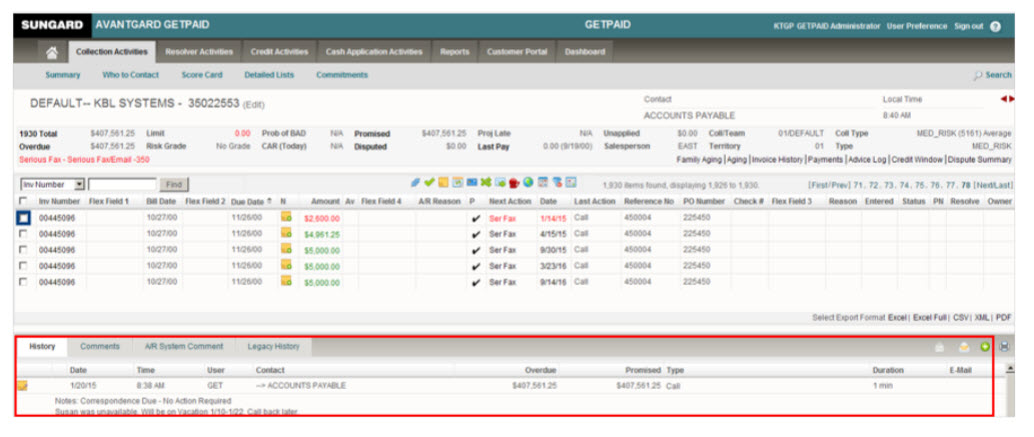Screen dimensions: 1034x437
Task: Click the toolbar icon left of the funnel
Action: pyautogui.click(x=543, y=183)
